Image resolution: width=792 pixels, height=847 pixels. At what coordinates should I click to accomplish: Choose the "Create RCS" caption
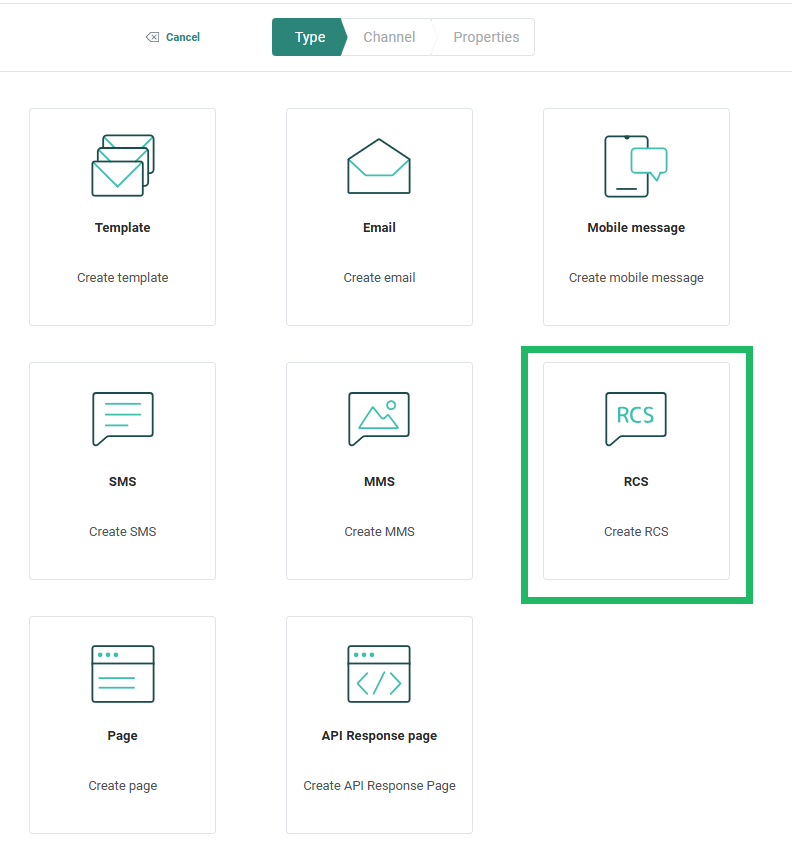[x=636, y=532]
